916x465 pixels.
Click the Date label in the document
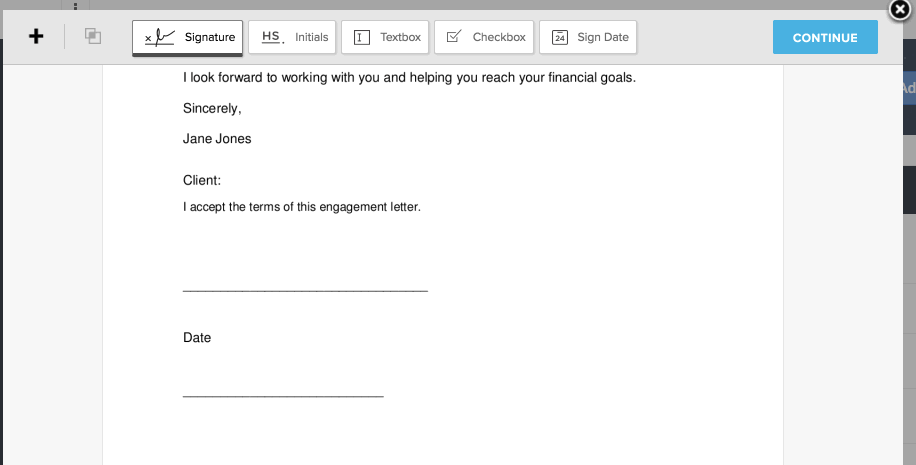coord(197,338)
